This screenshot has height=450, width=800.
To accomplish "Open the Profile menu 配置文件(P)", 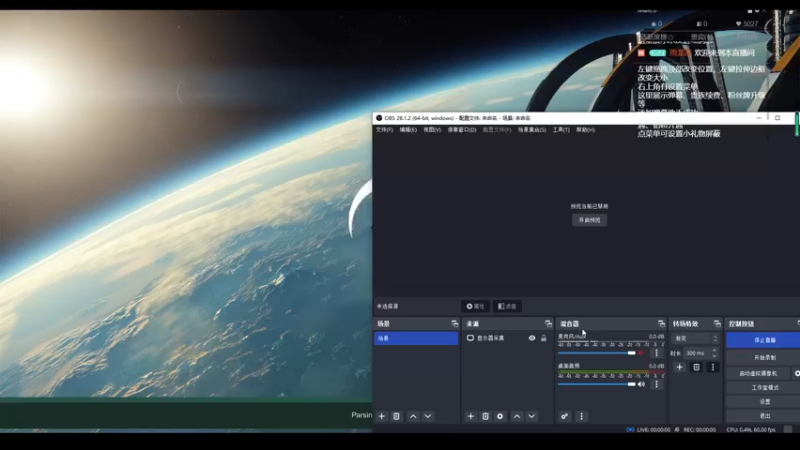I will coord(497,130).
